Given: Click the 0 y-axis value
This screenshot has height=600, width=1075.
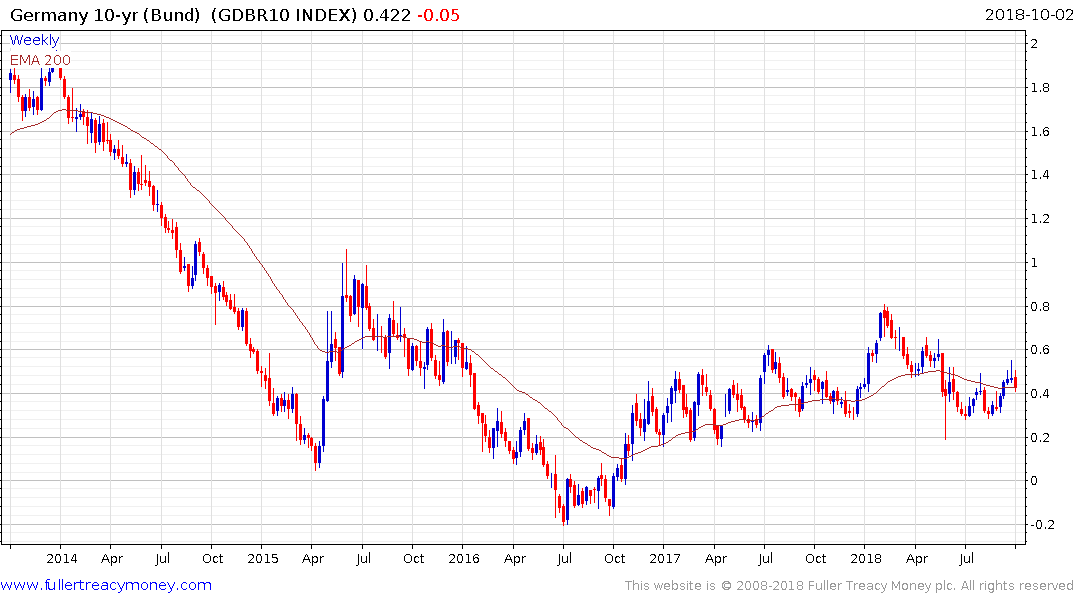Looking at the screenshot, I should [x=1035, y=481].
